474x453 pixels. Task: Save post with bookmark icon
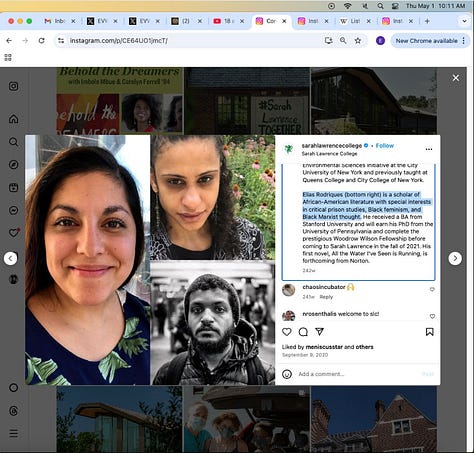pyautogui.click(x=430, y=332)
